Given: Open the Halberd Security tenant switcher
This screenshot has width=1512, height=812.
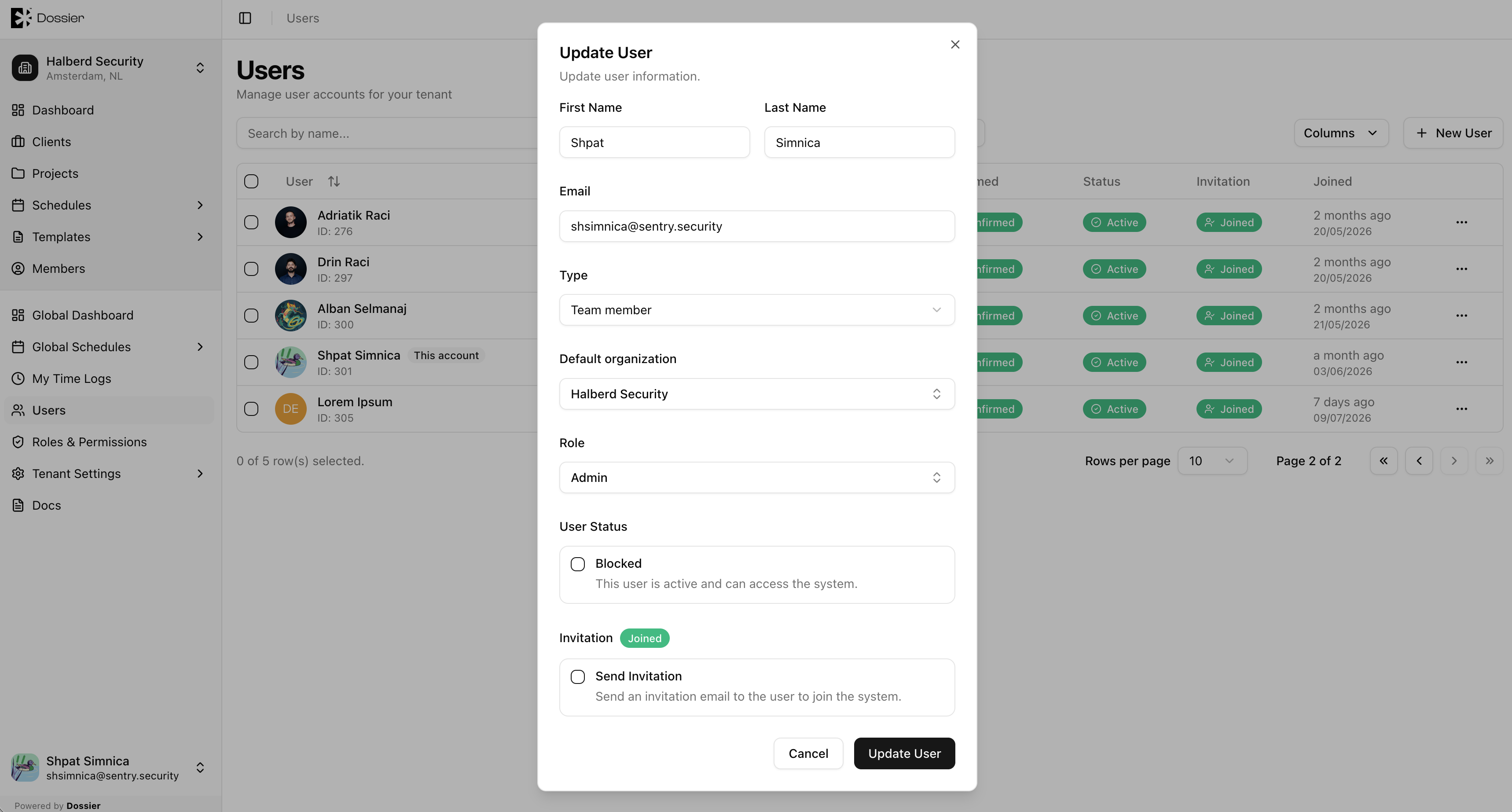Looking at the screenshot, I should click(x=110, y=68).
